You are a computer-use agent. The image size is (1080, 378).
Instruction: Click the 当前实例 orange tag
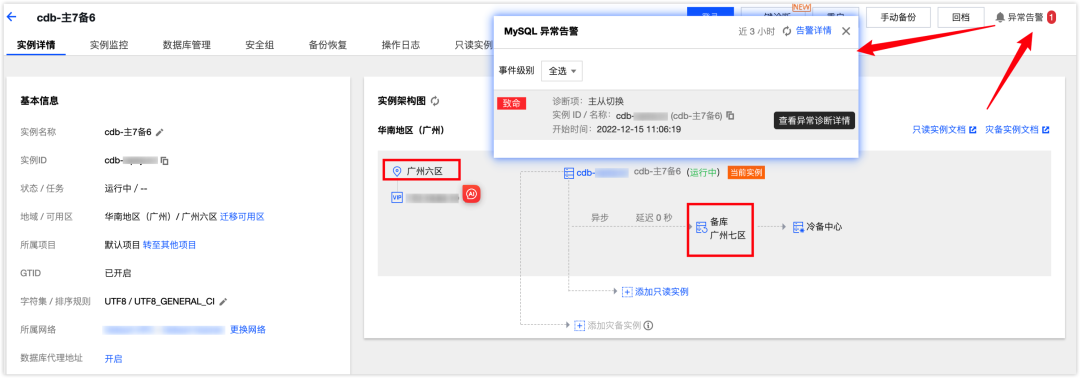(746, 172)
